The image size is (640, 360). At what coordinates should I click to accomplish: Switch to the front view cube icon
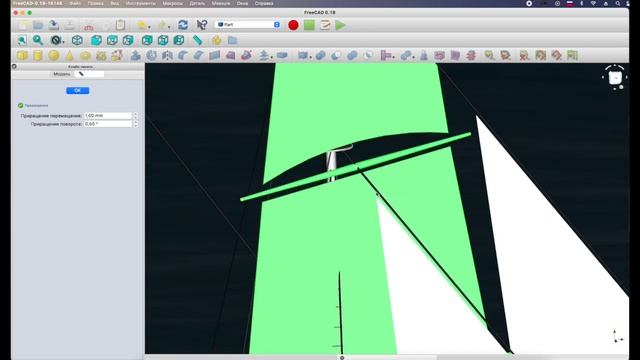[x=96, y=40]
